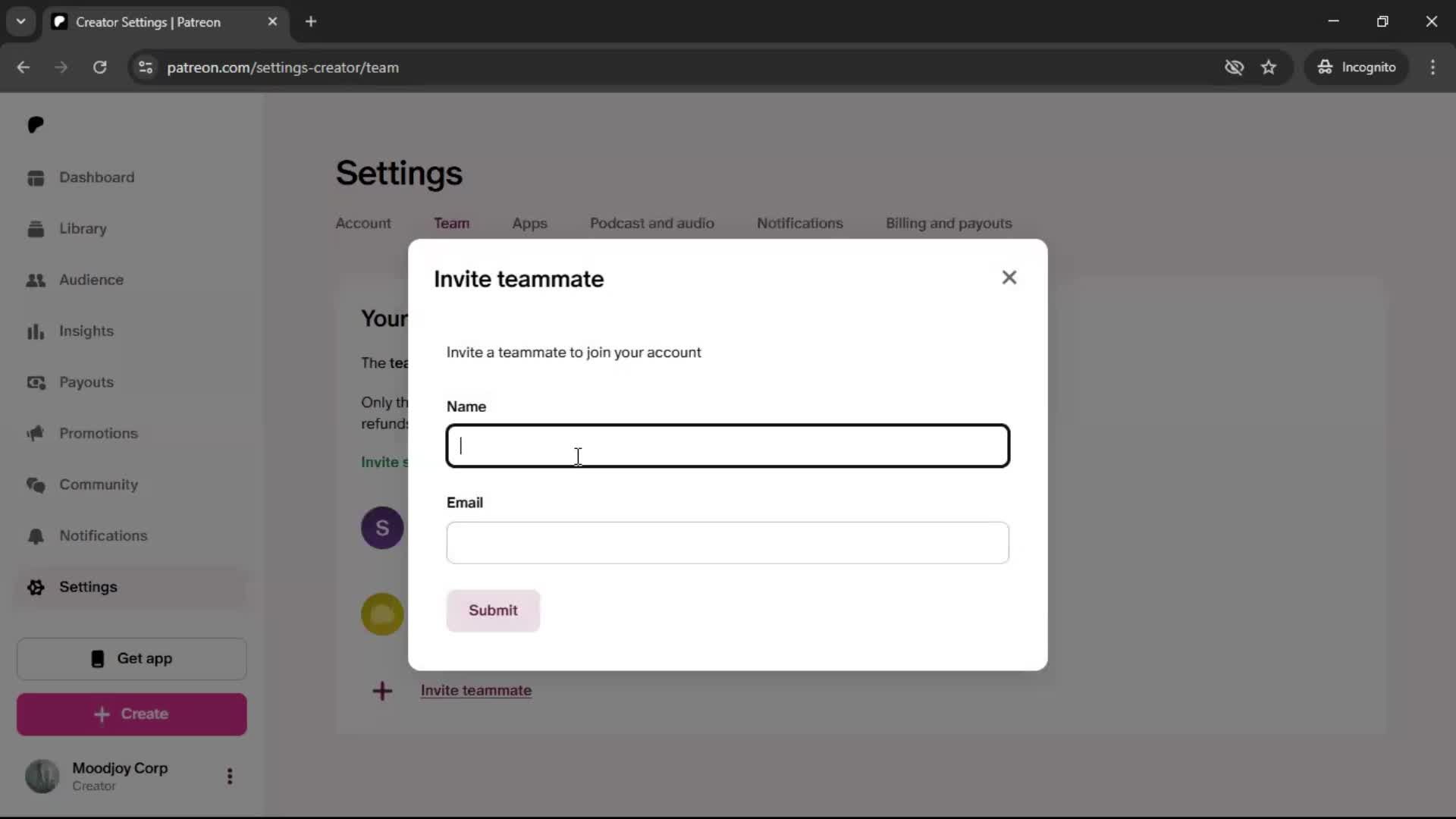The height and width of the screenshot is (819, 1456).
Task: Click Moodjoy Corp profile avatar
Action: pos(42,776)
